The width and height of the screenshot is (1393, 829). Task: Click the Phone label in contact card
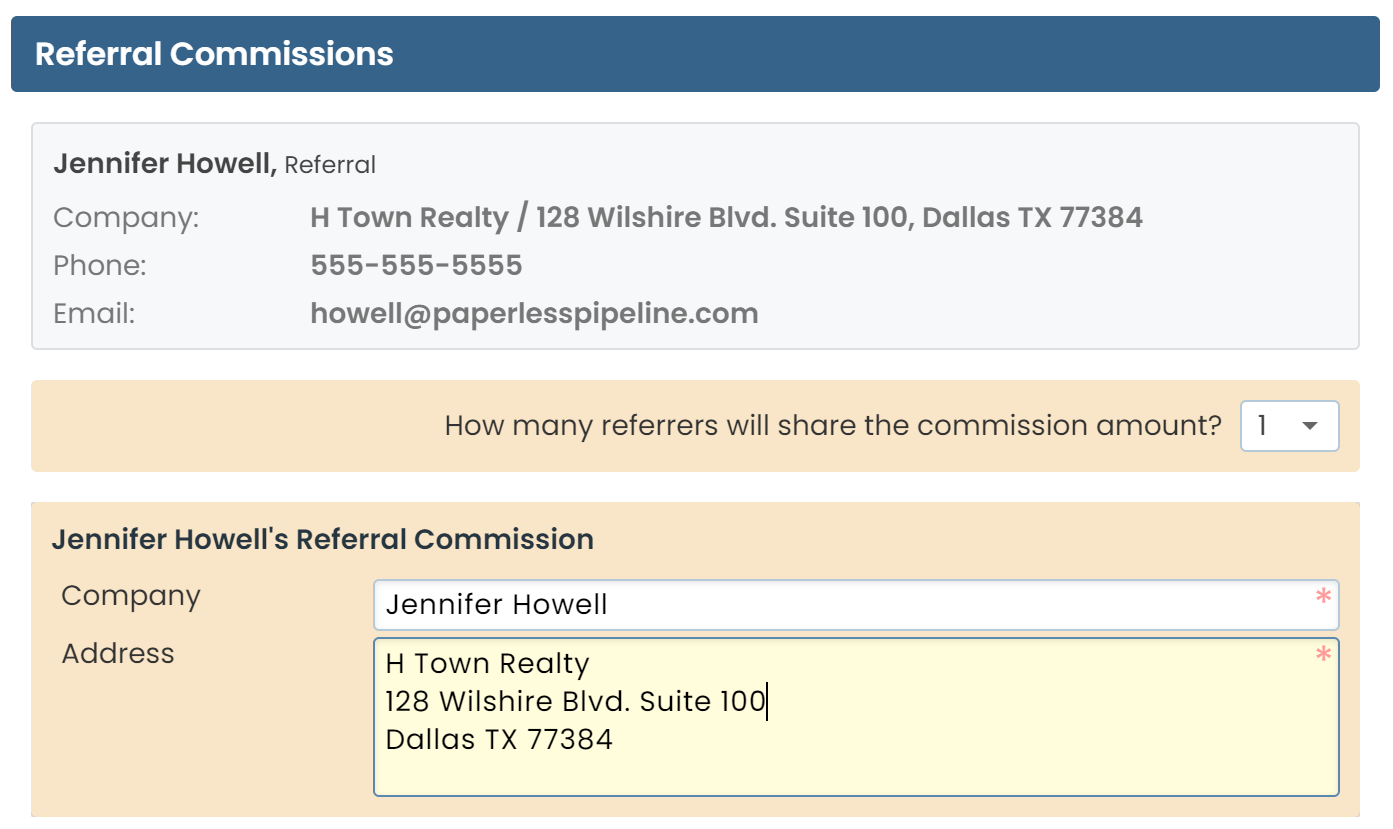(x=100, y=266)
